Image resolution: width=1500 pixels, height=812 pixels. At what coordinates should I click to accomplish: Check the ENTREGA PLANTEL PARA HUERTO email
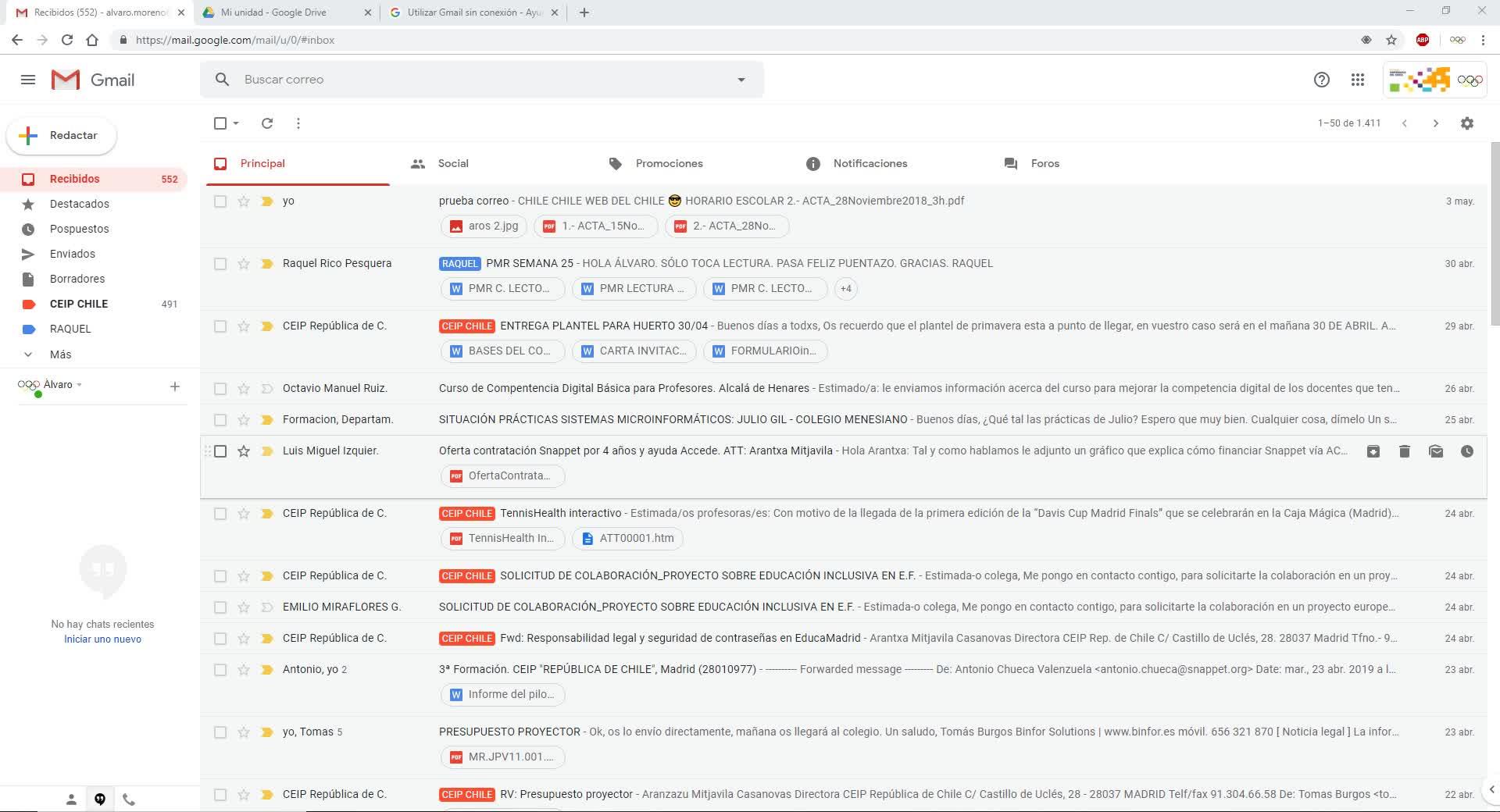pos(220,326)
